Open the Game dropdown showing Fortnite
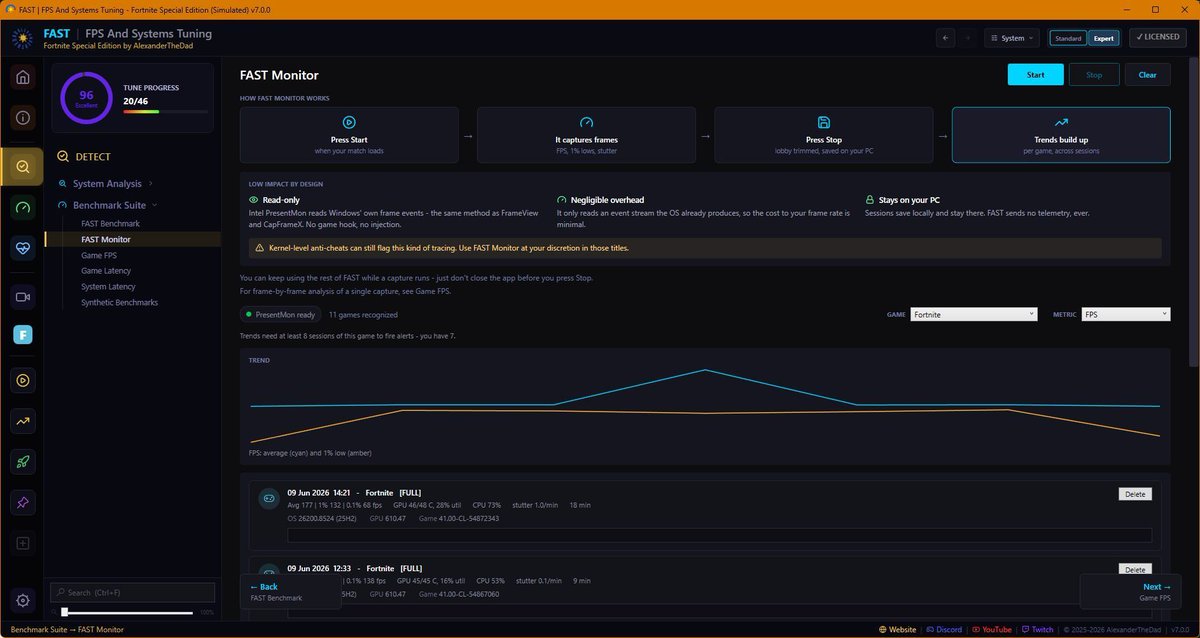 click(974, 314)
